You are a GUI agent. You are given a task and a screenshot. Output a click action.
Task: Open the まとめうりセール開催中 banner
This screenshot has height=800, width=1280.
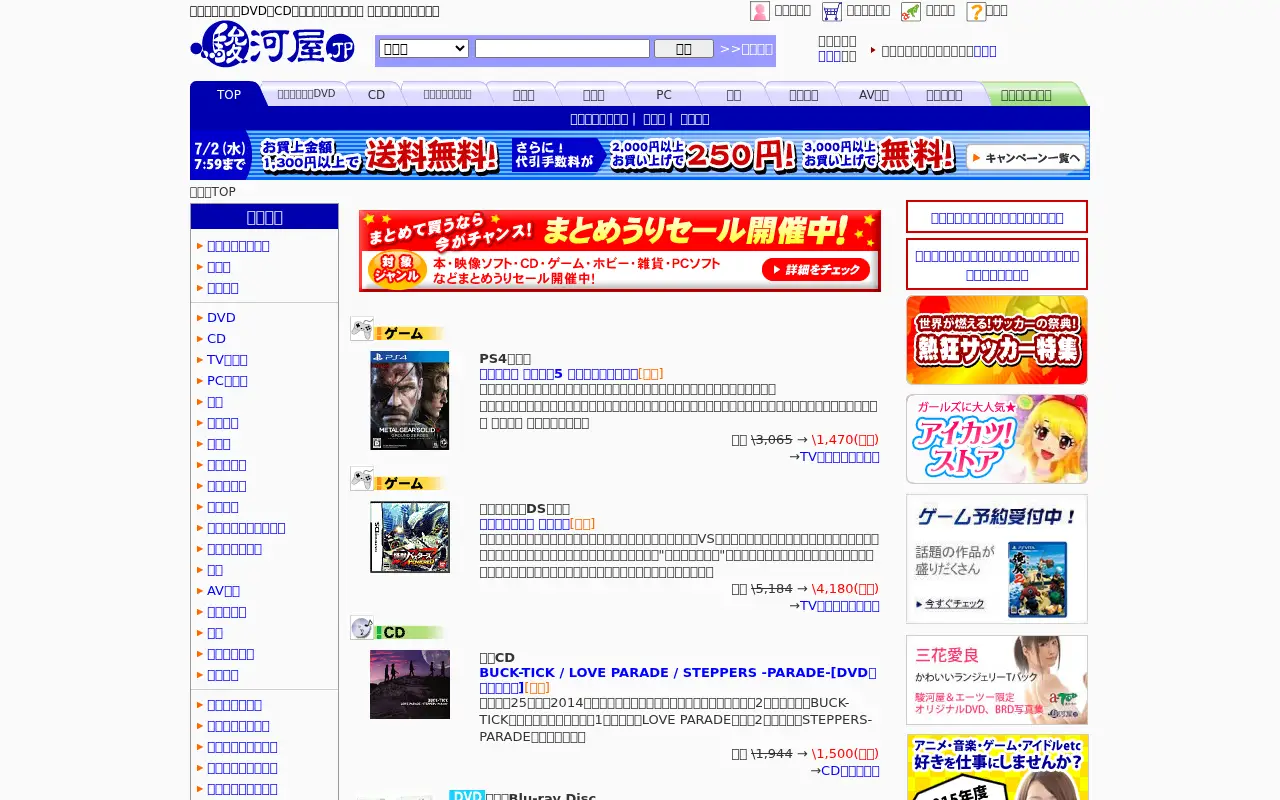click(620, 251)
